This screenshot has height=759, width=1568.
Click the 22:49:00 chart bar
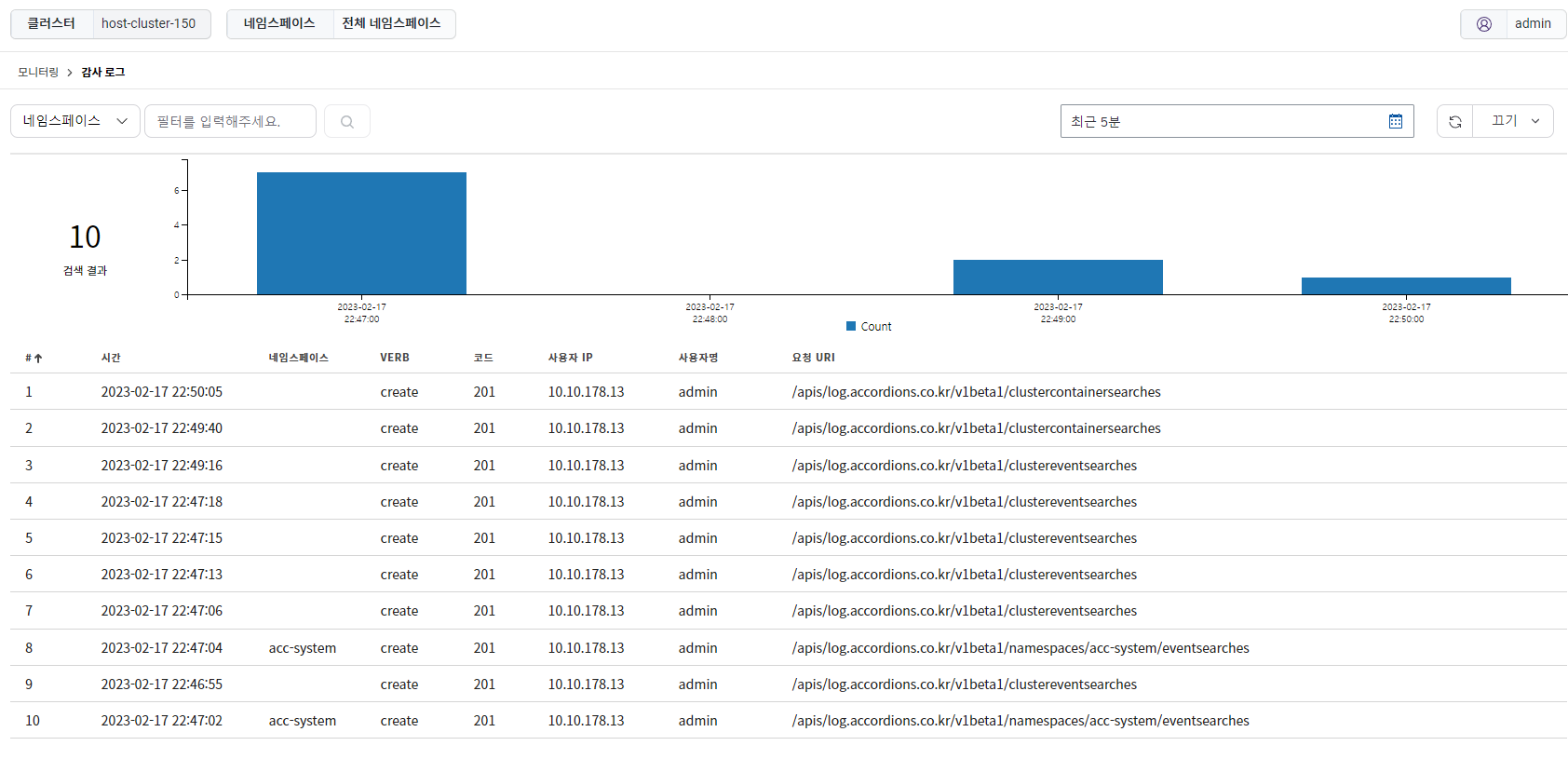pyautogui.click(x=1058, y=278)
